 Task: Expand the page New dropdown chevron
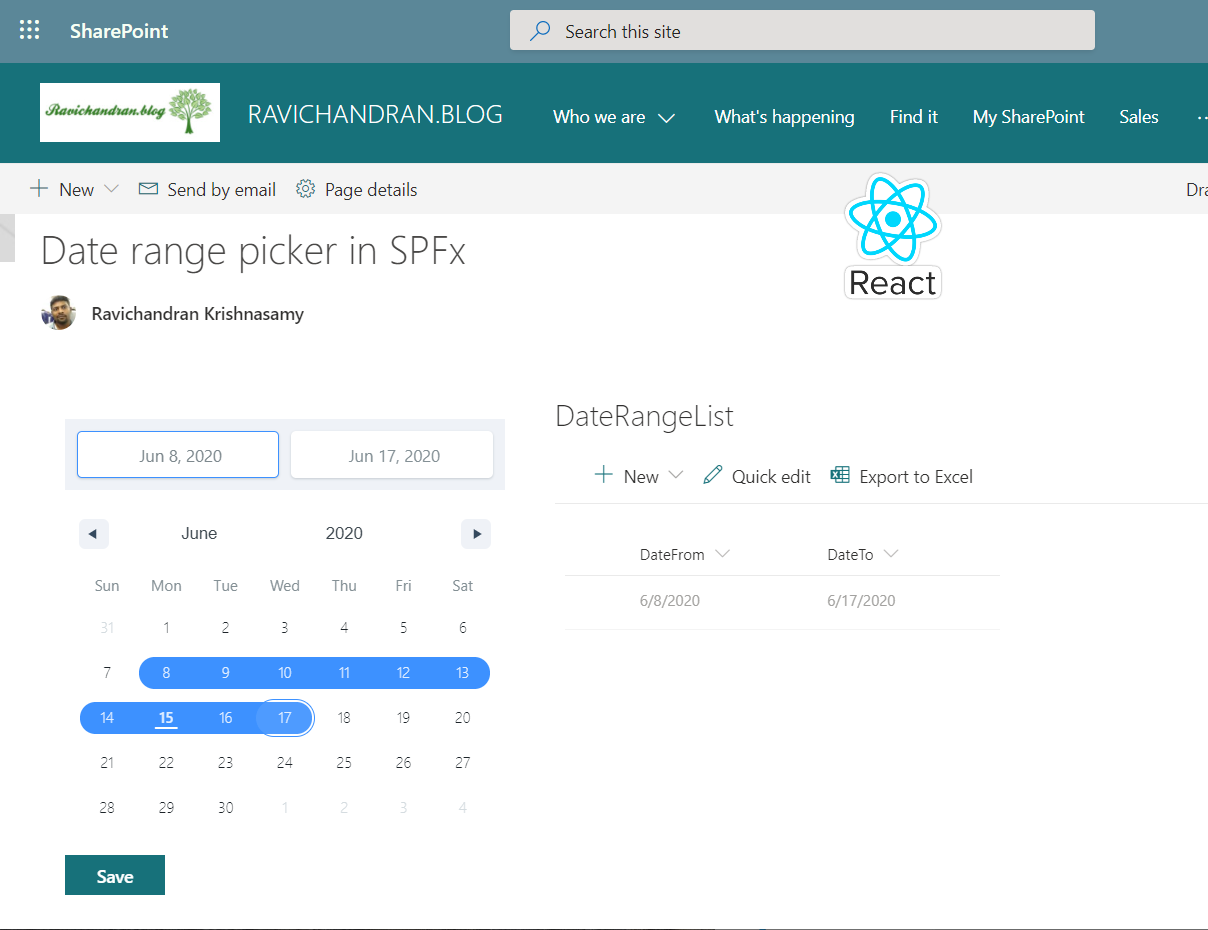(x=111, y=189)
